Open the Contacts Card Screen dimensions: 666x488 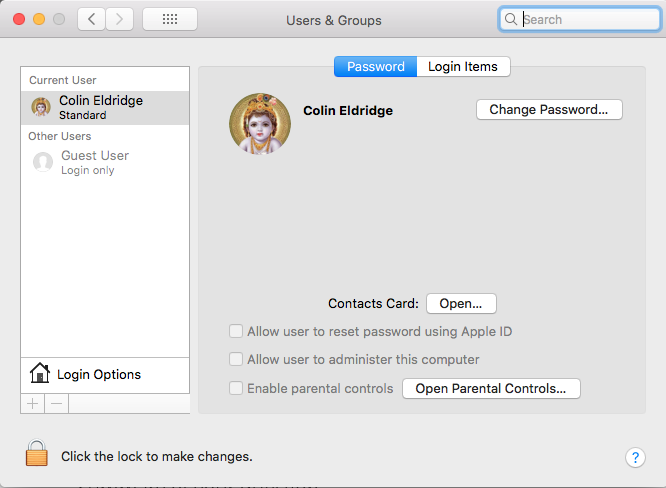pyautogui.click(x=461, y=303)
